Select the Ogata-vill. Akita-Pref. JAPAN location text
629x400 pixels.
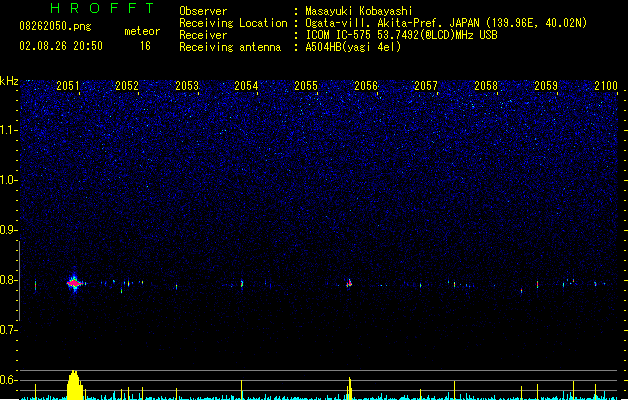pos(446,23)
